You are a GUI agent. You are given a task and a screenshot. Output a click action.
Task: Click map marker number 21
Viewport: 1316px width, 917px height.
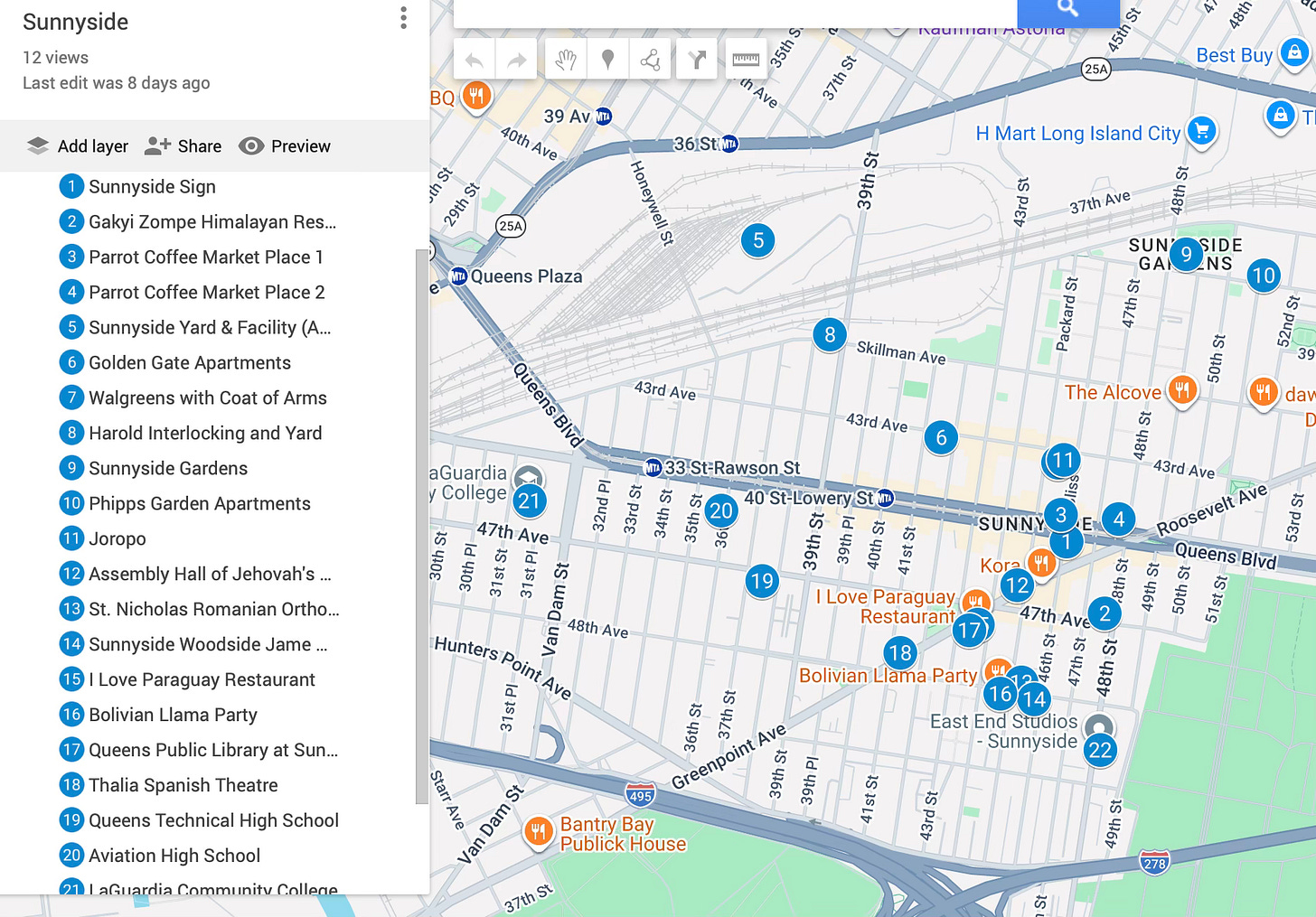click(530, 501)
